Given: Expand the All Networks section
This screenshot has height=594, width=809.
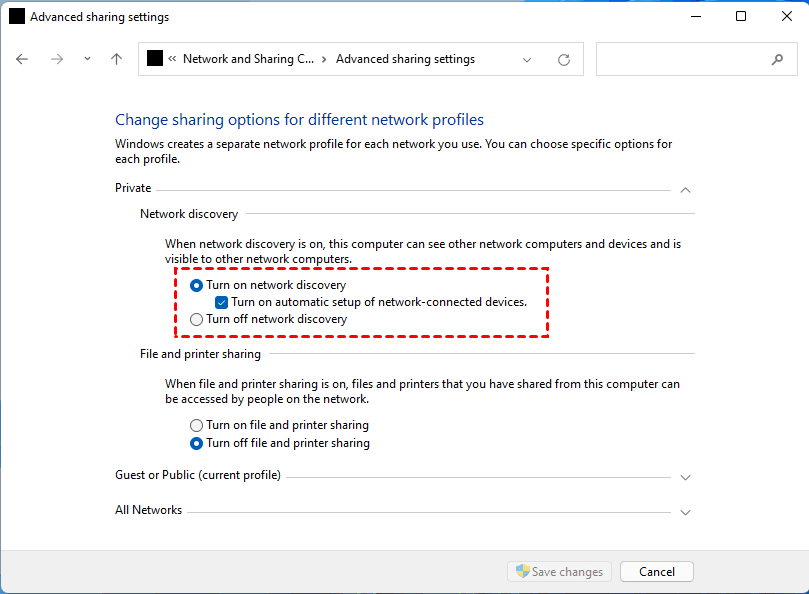Looking at the screenshot, I should 685,512.
